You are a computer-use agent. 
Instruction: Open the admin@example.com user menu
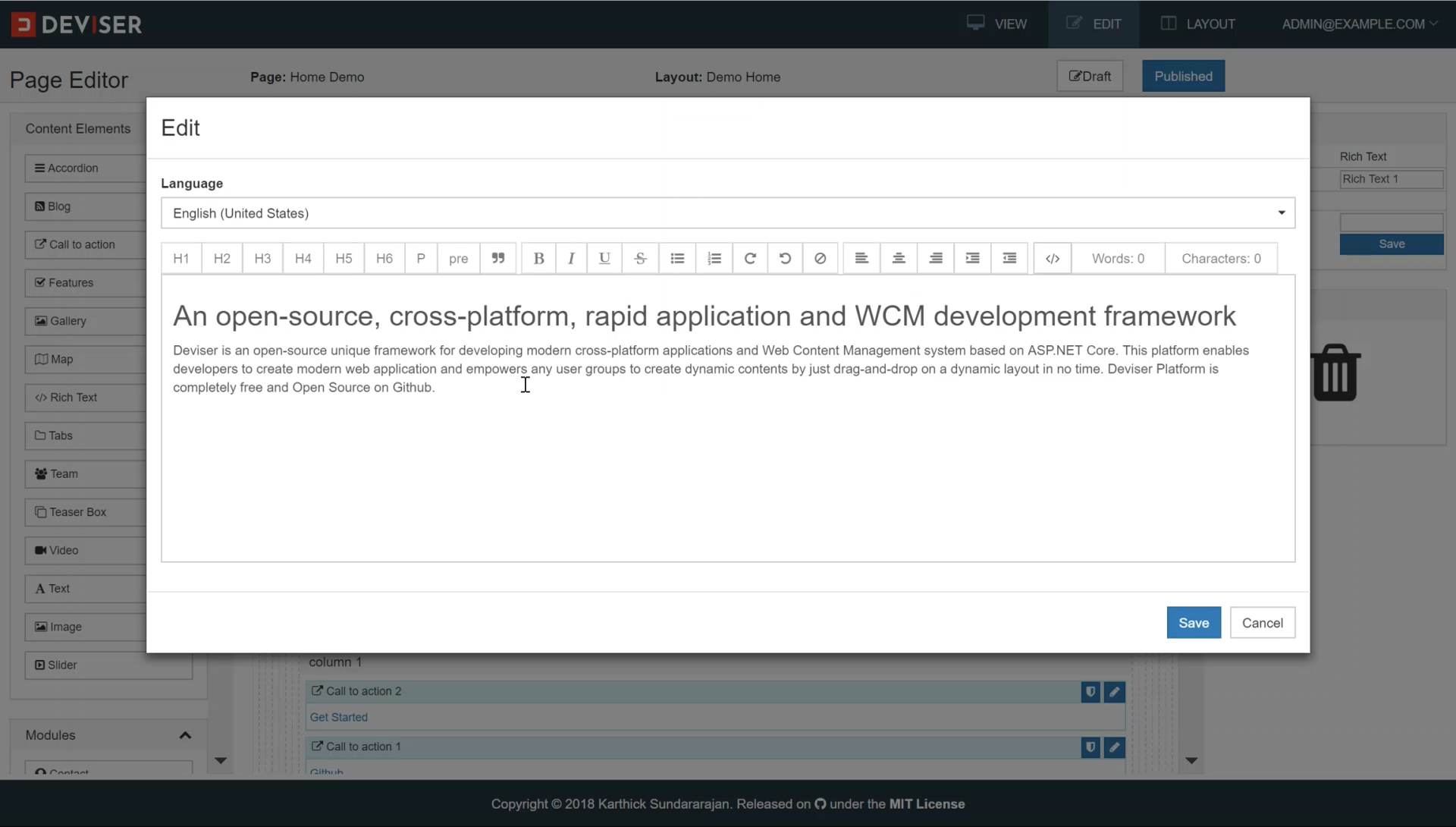pos(1359,24)
